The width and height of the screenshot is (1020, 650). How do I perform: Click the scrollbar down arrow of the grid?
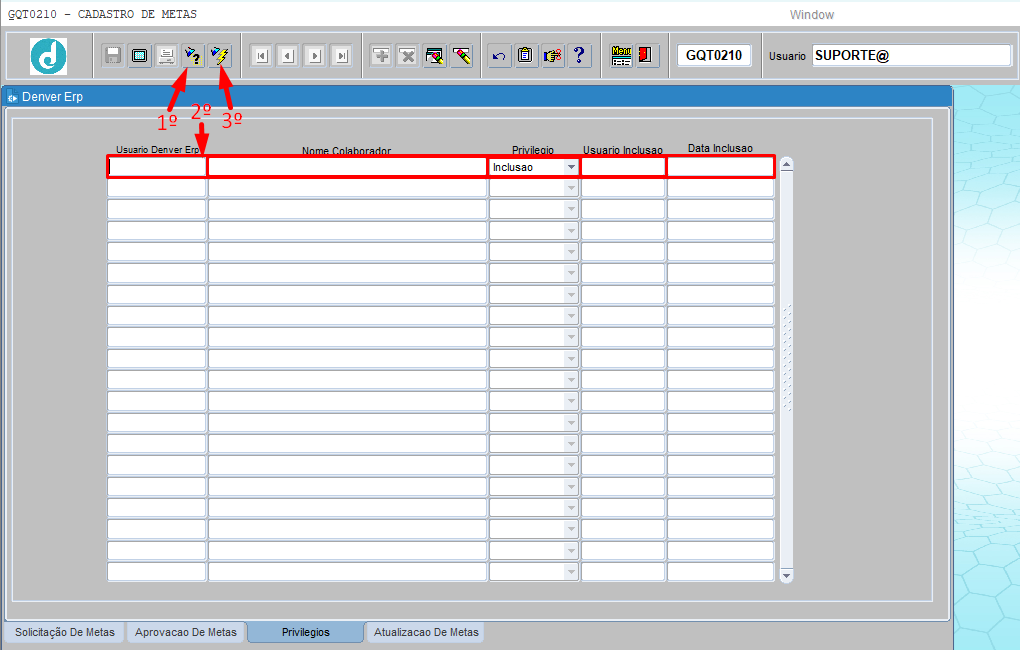pyautogui.click(x=786, y=576)
